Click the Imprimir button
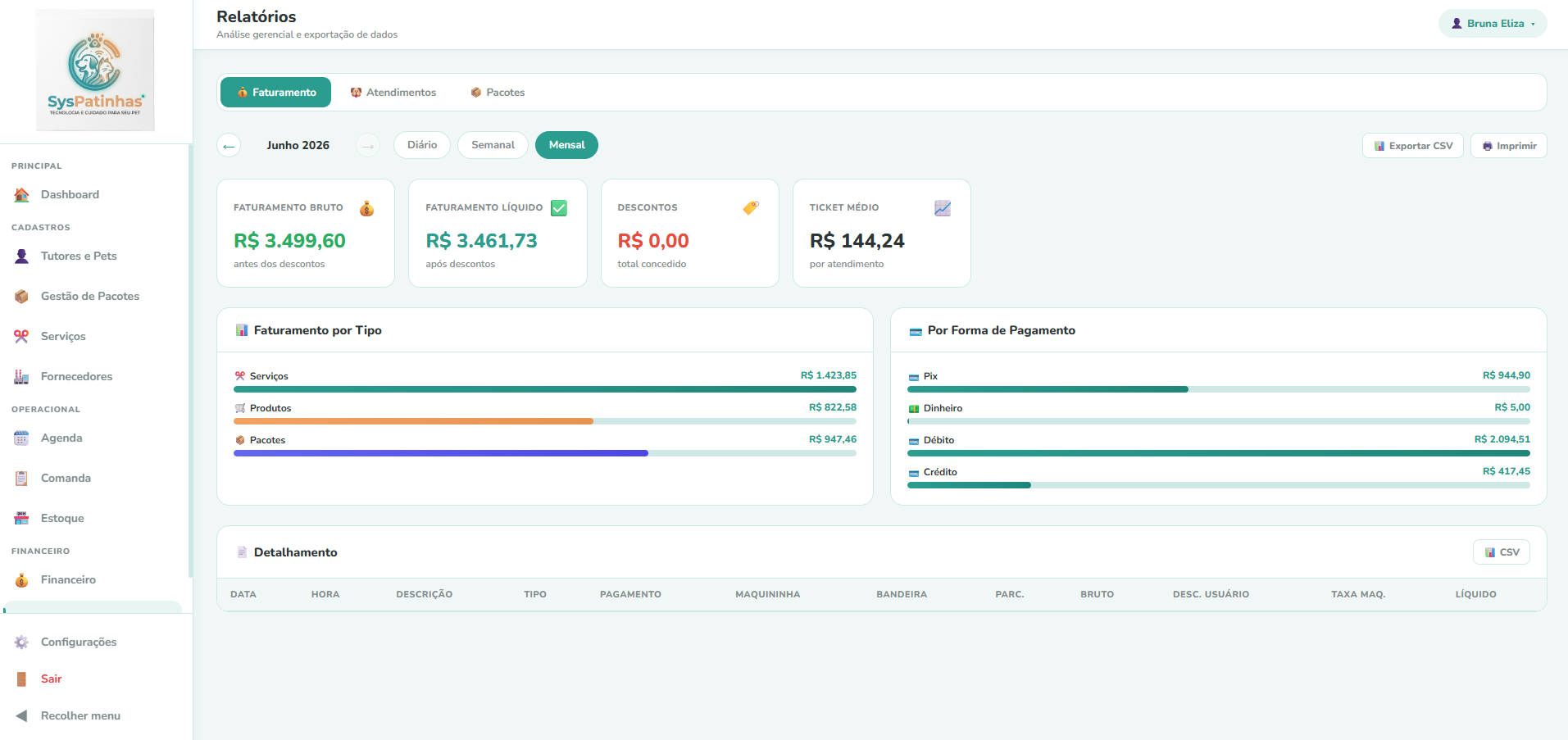This screenshot has width=1568, height=740. pos(1509,146)
